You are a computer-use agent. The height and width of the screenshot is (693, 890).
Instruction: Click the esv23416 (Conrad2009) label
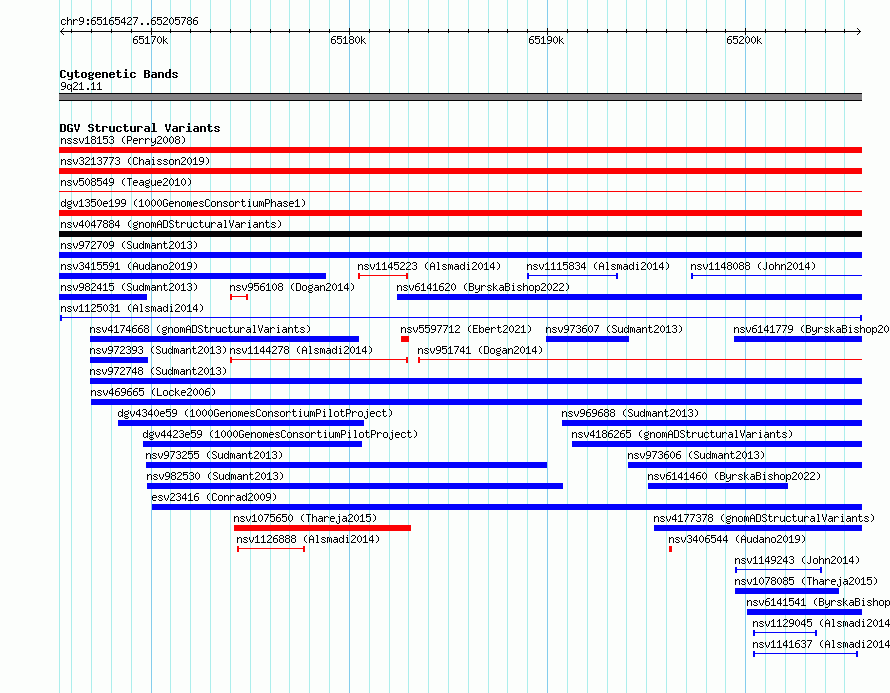click(215, 497)
